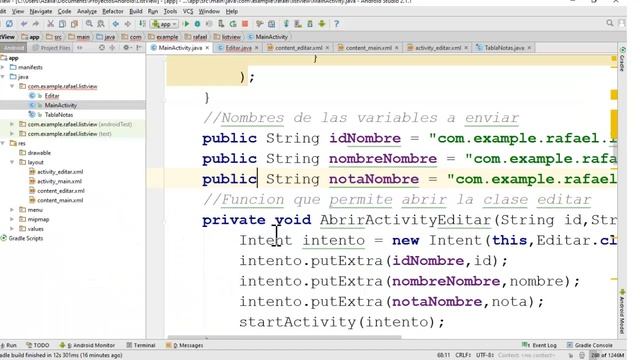Open the View menu
The width and height of the screenshot is (640, 360).
coord(18,11)
